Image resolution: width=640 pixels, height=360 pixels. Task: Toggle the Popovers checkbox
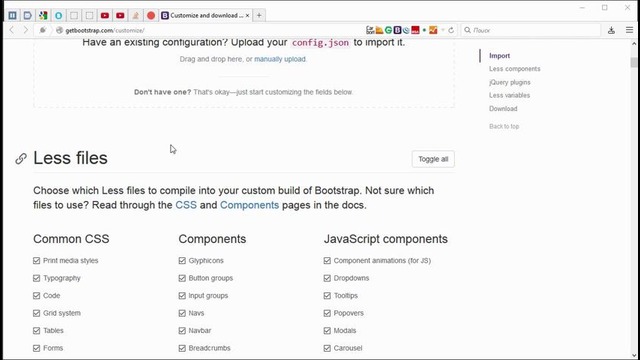(x=327, y=313)
